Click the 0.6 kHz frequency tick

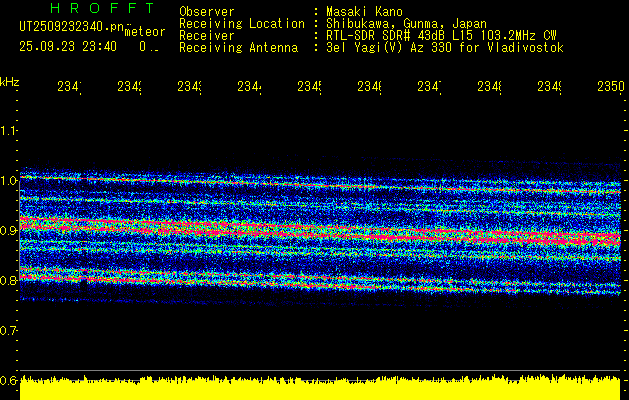(9, 380)
